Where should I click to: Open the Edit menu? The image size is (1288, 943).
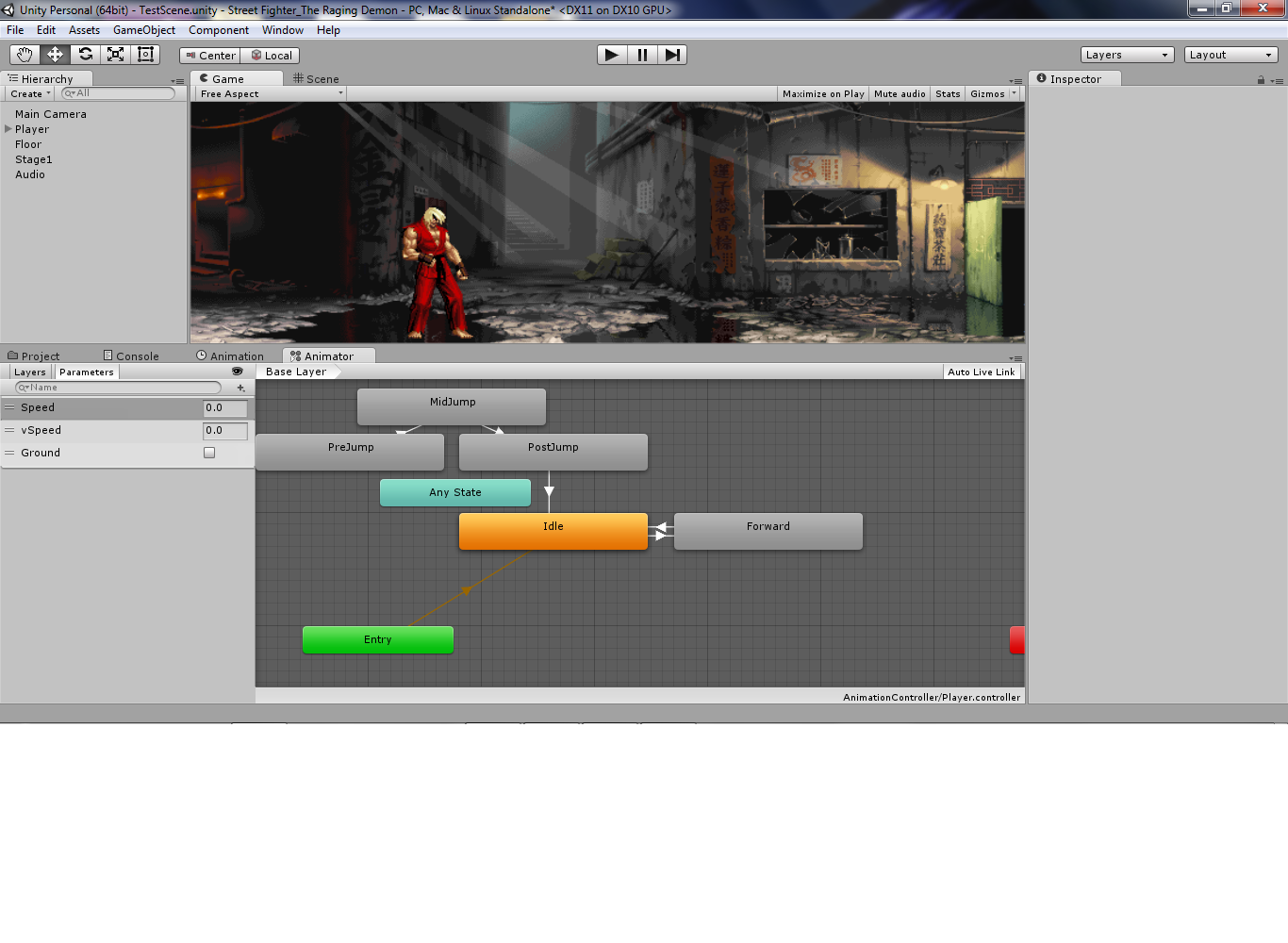pyautogui.click(x=46, y=30)
